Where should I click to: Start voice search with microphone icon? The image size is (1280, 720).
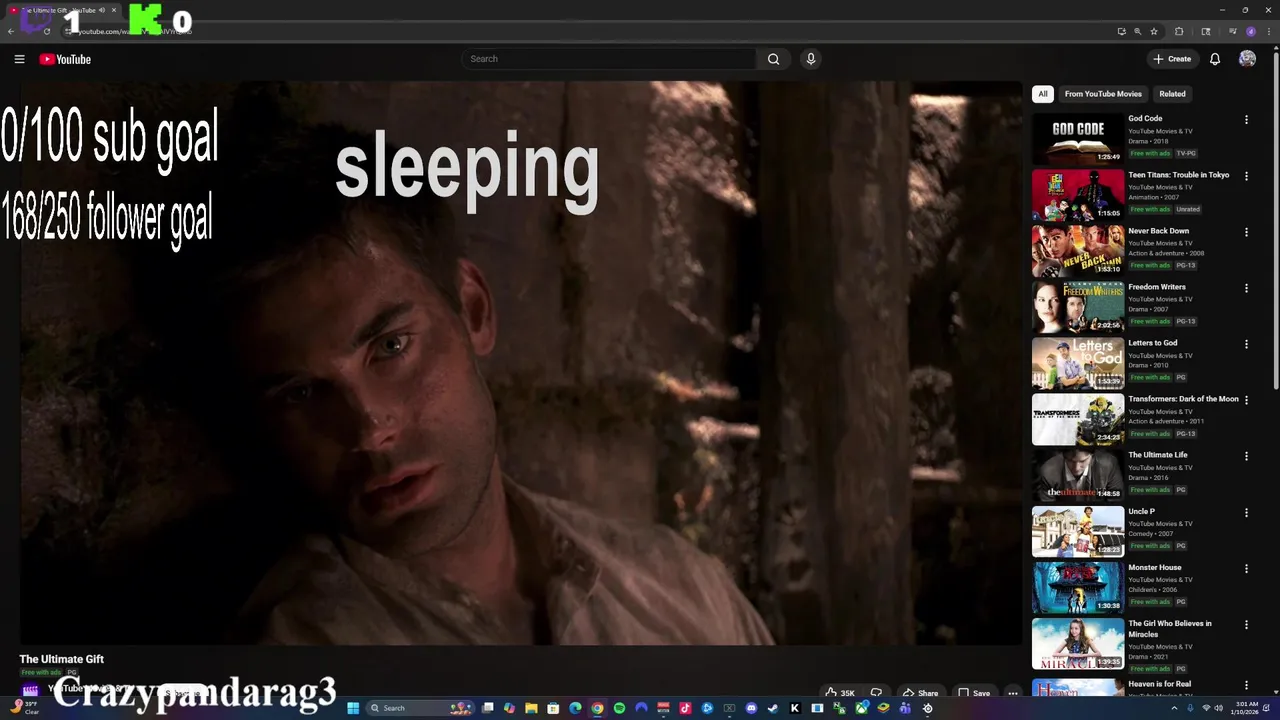(811, 59)
